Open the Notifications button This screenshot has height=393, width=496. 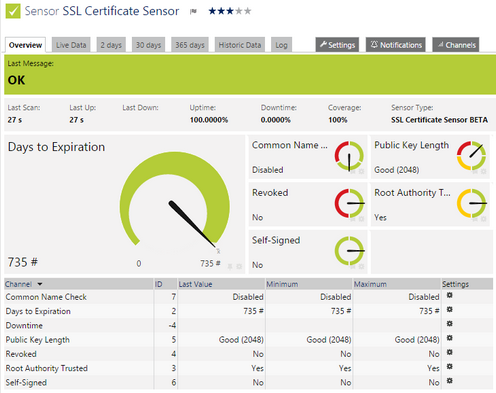(396, 45)
